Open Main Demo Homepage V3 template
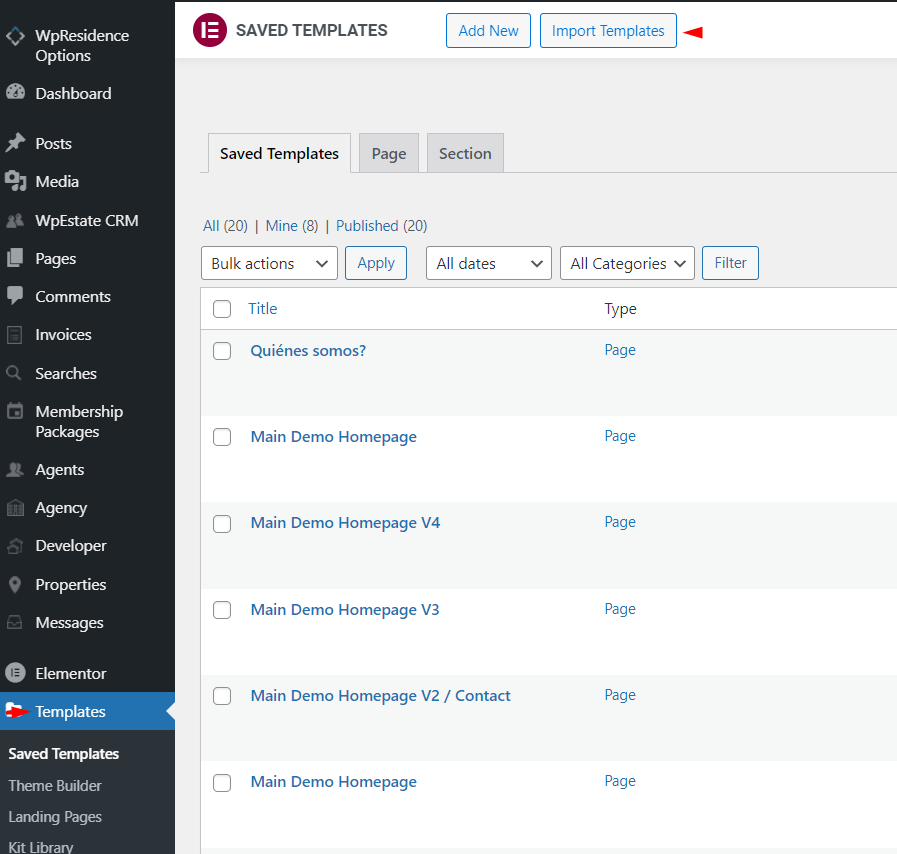 (x=345, y=610)
